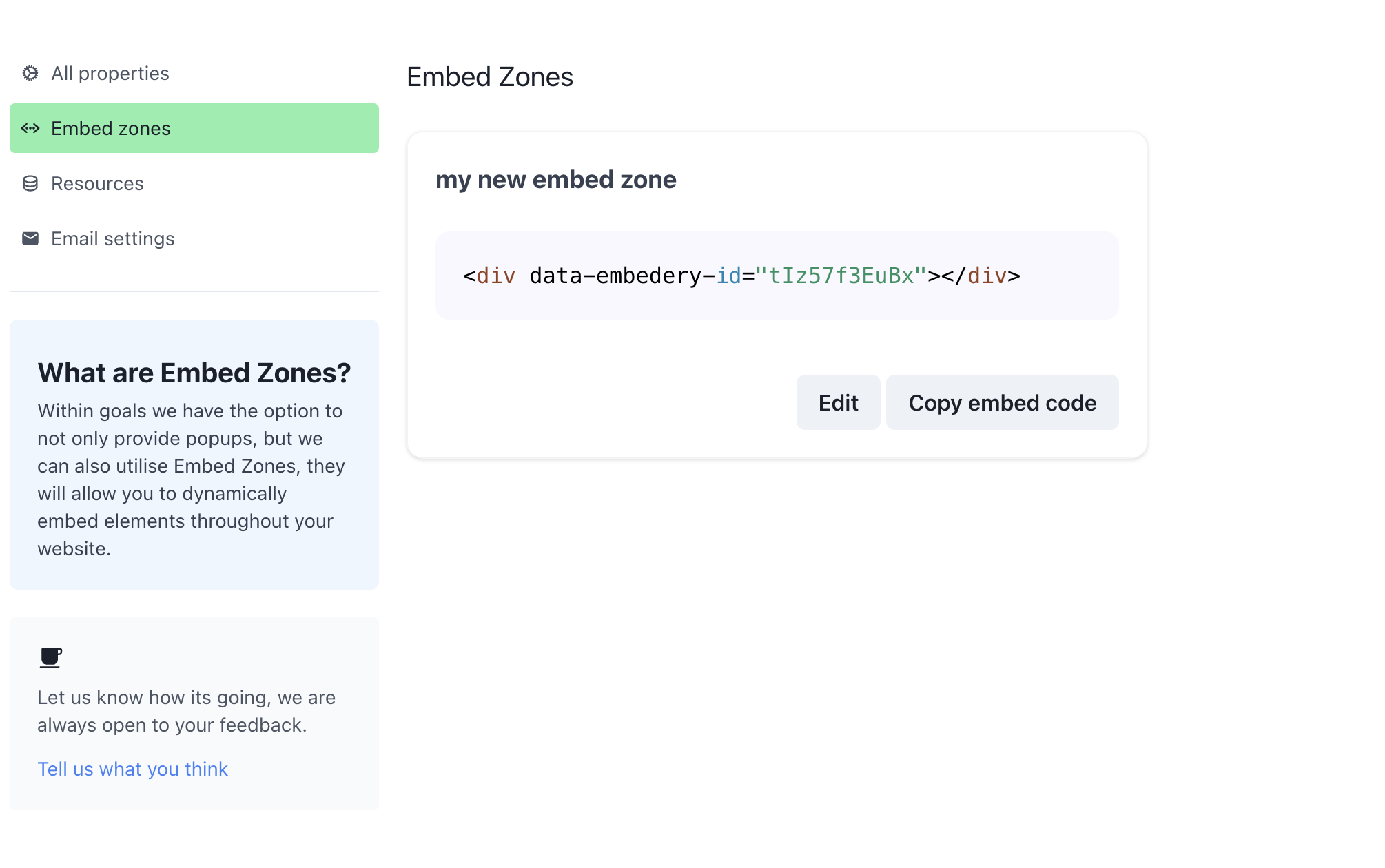The width and height of the screenshot is (1385, 868).
Task: Click the envelope icon for Email settings
Action: pos(30,238)
